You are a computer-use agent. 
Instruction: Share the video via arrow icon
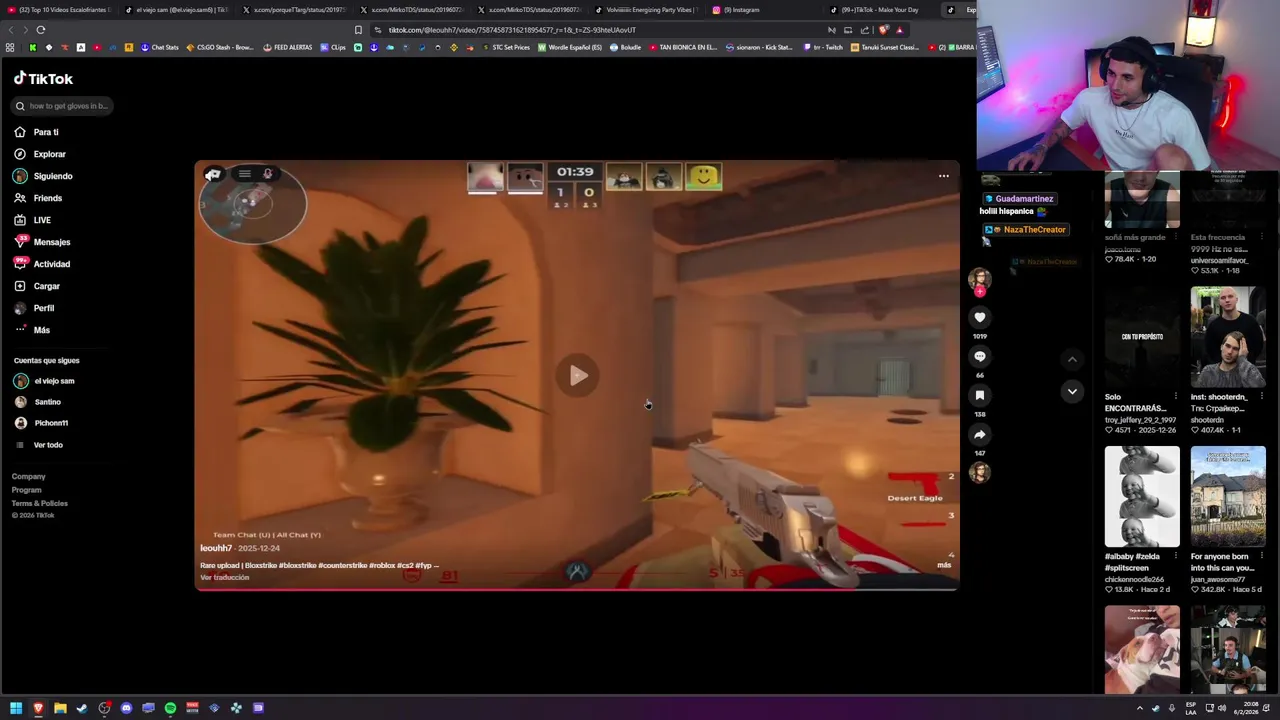coord(980,434)
